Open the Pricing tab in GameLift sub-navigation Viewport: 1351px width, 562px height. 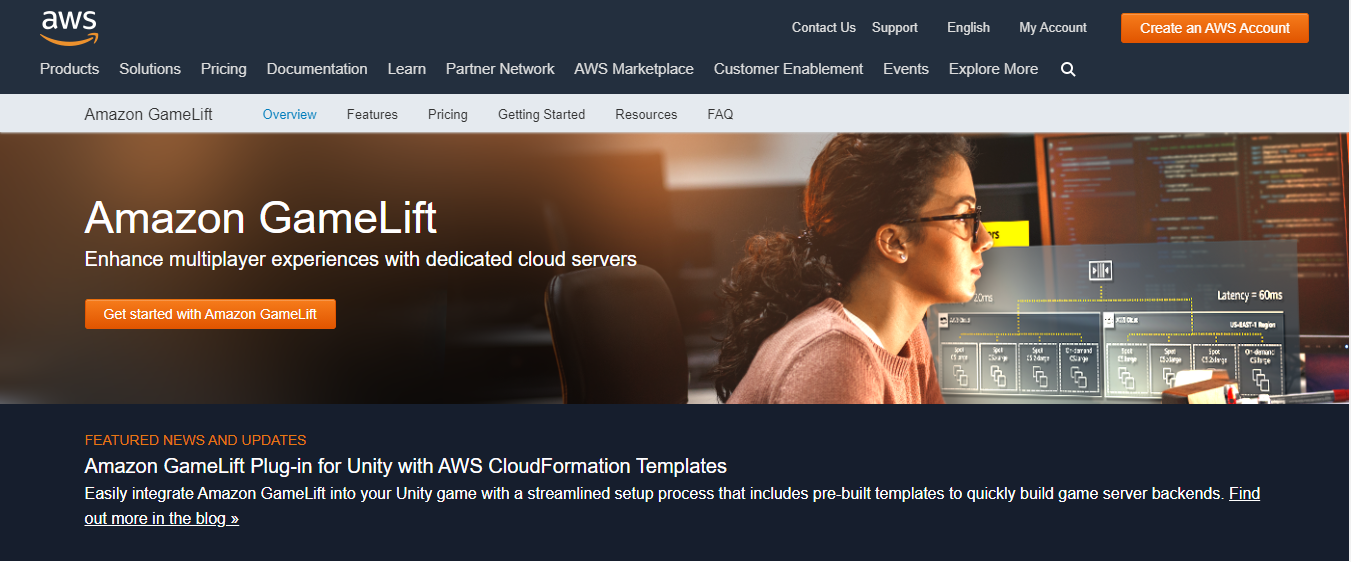pos(448,114)
